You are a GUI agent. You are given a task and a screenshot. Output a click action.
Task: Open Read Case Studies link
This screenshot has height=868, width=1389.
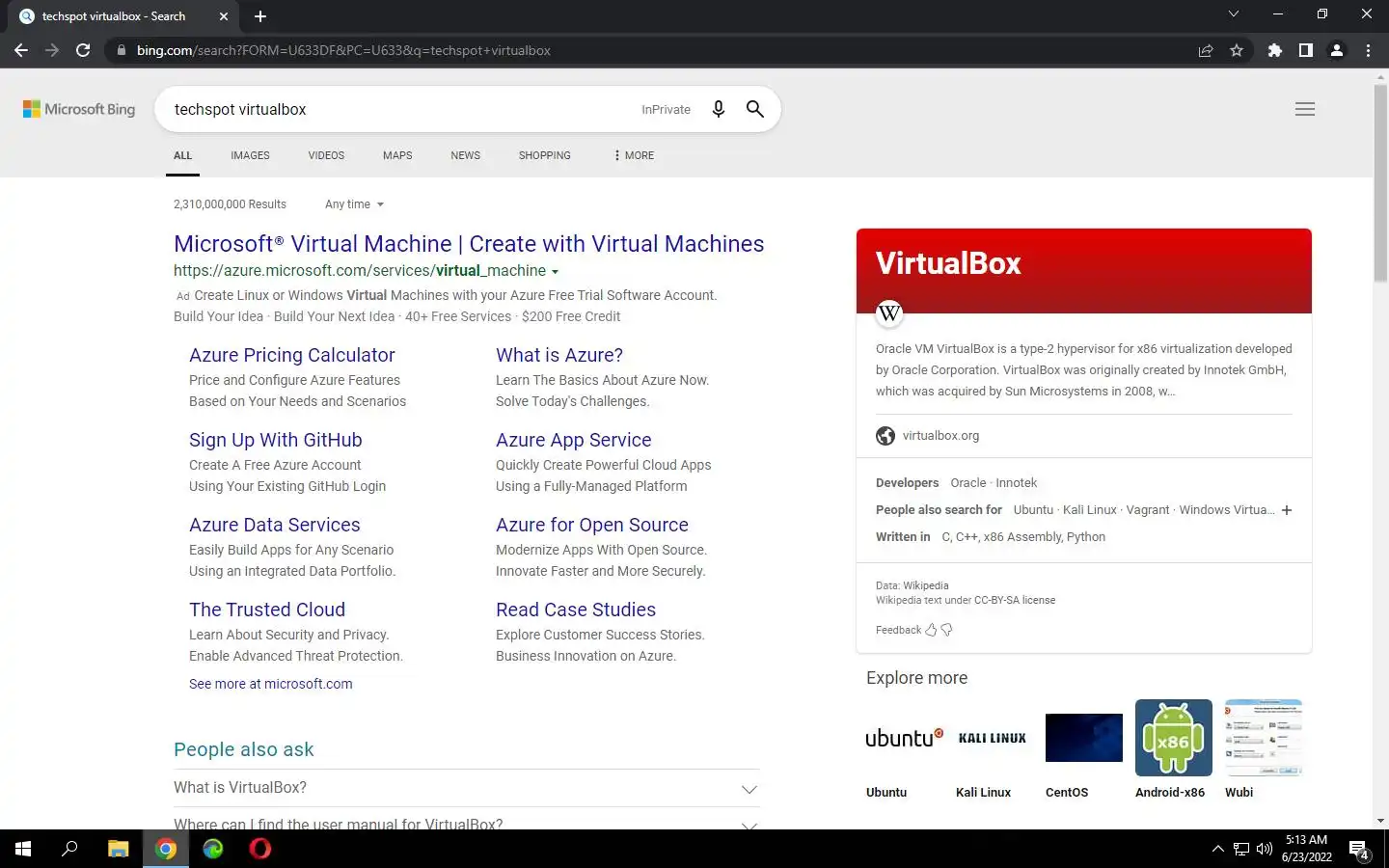[576, 610]
